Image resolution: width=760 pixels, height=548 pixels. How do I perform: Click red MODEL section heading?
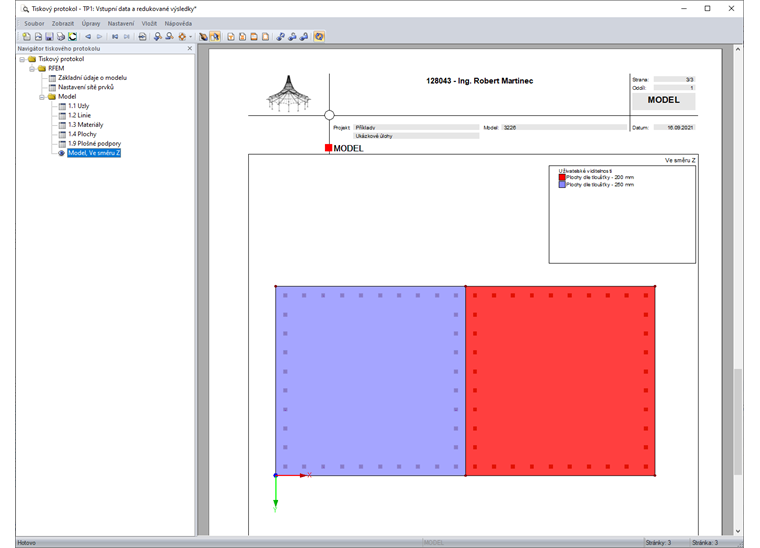click(344, 148)
